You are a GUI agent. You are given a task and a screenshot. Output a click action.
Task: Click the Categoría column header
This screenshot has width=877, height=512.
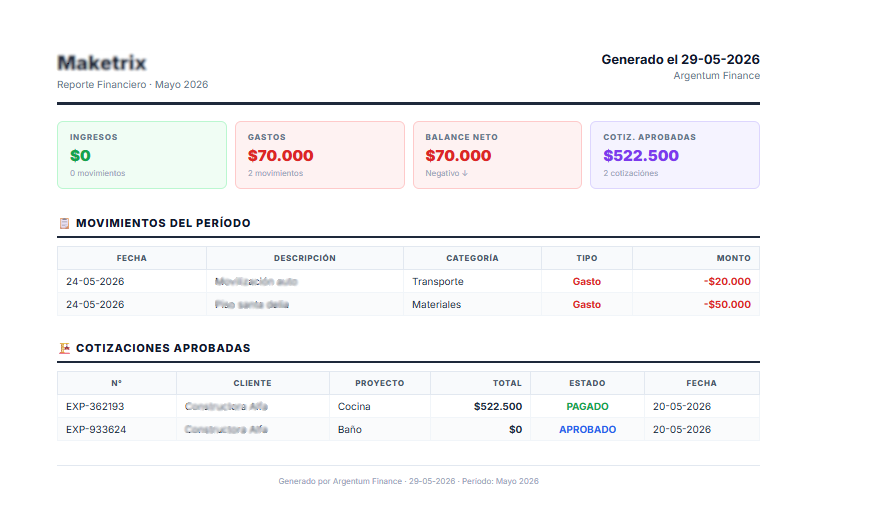(472, 259)
